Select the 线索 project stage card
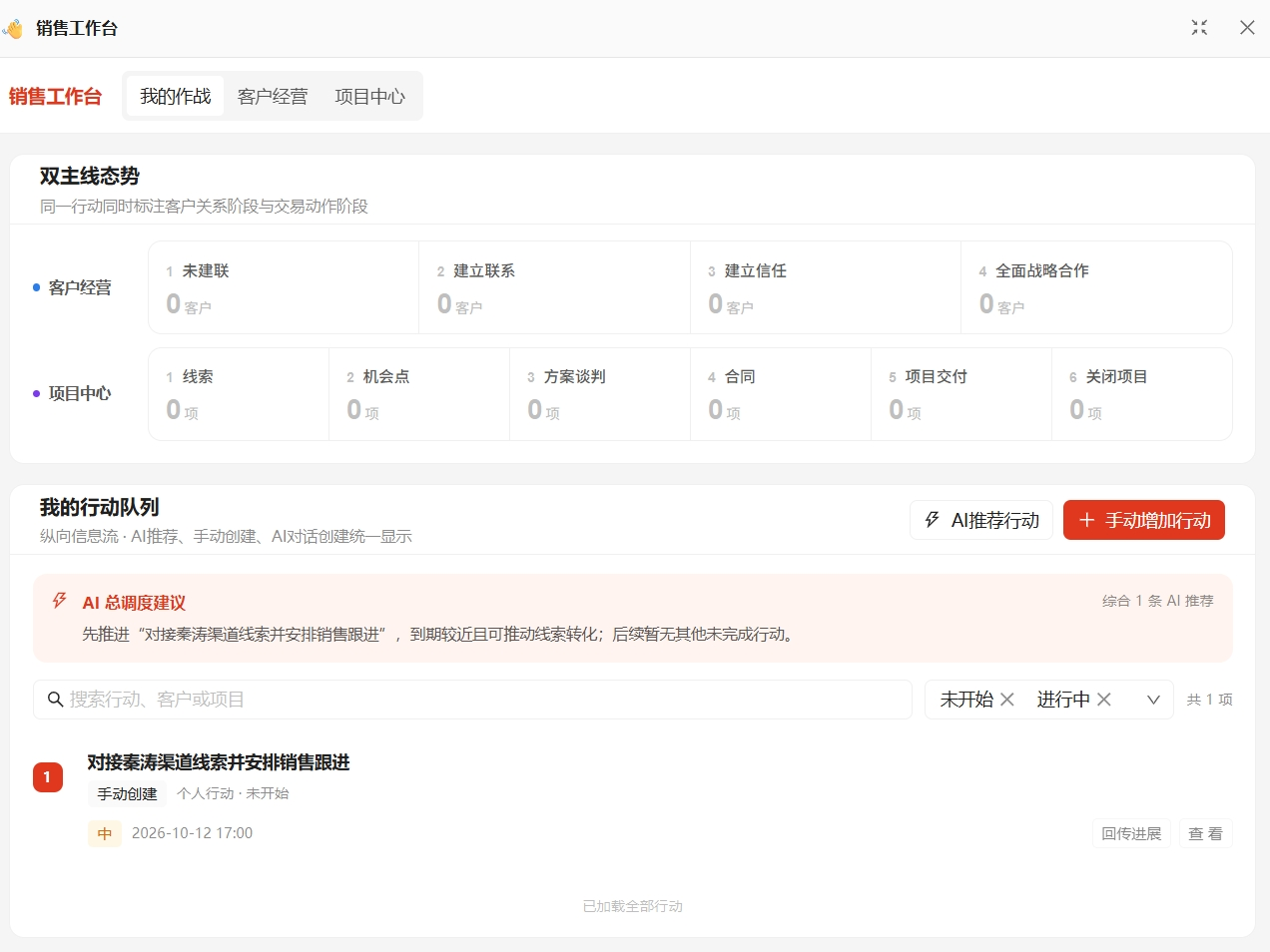 239,394
